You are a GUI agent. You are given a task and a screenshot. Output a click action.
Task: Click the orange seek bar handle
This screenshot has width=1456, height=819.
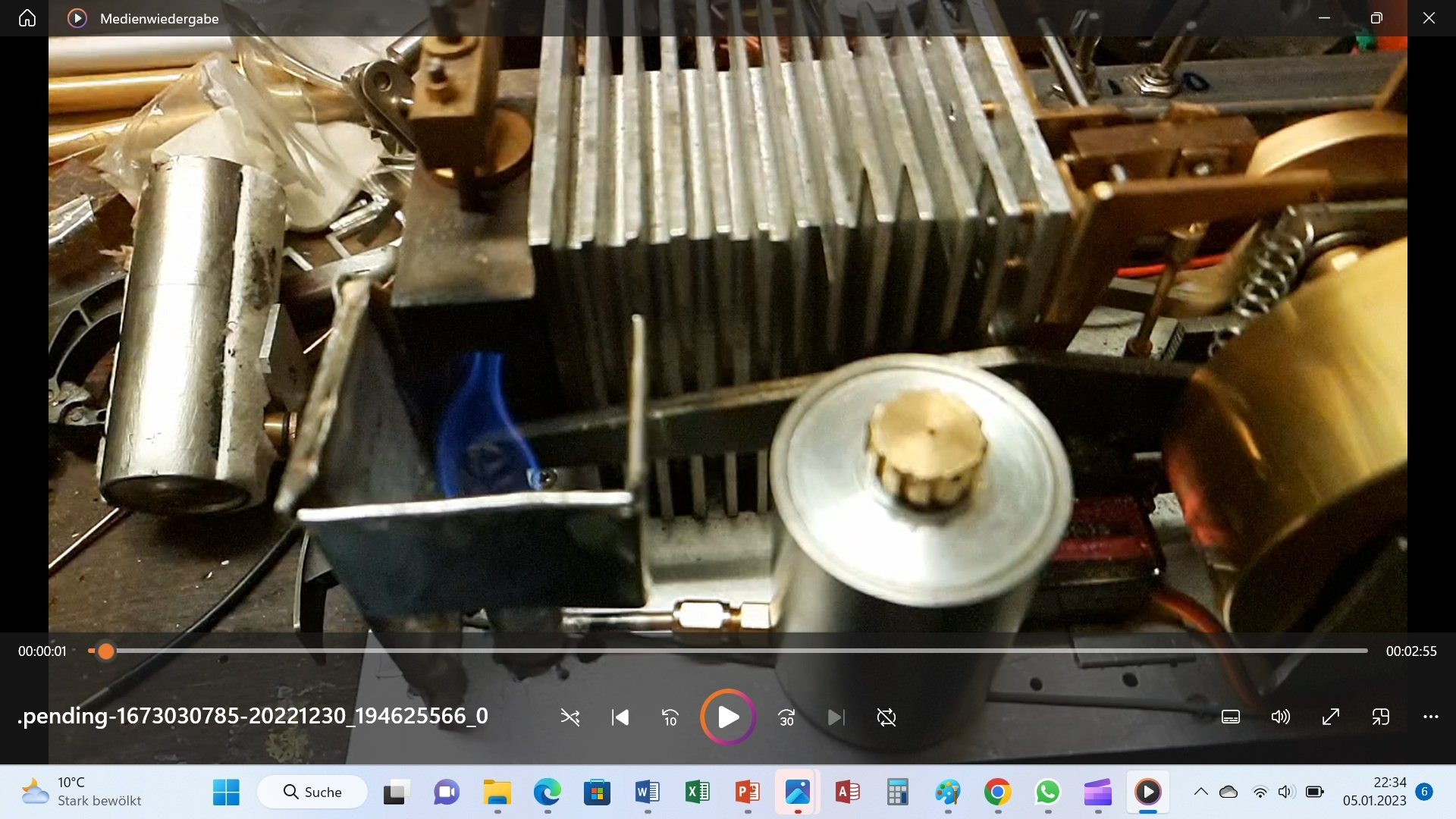[x=106, y=651]
